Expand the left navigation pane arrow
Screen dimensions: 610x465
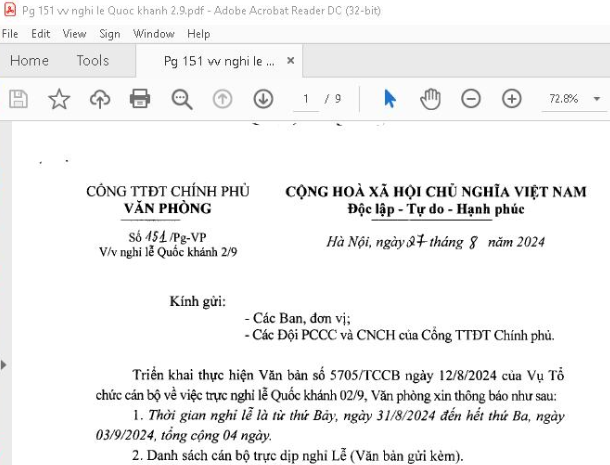click(4, 365)
